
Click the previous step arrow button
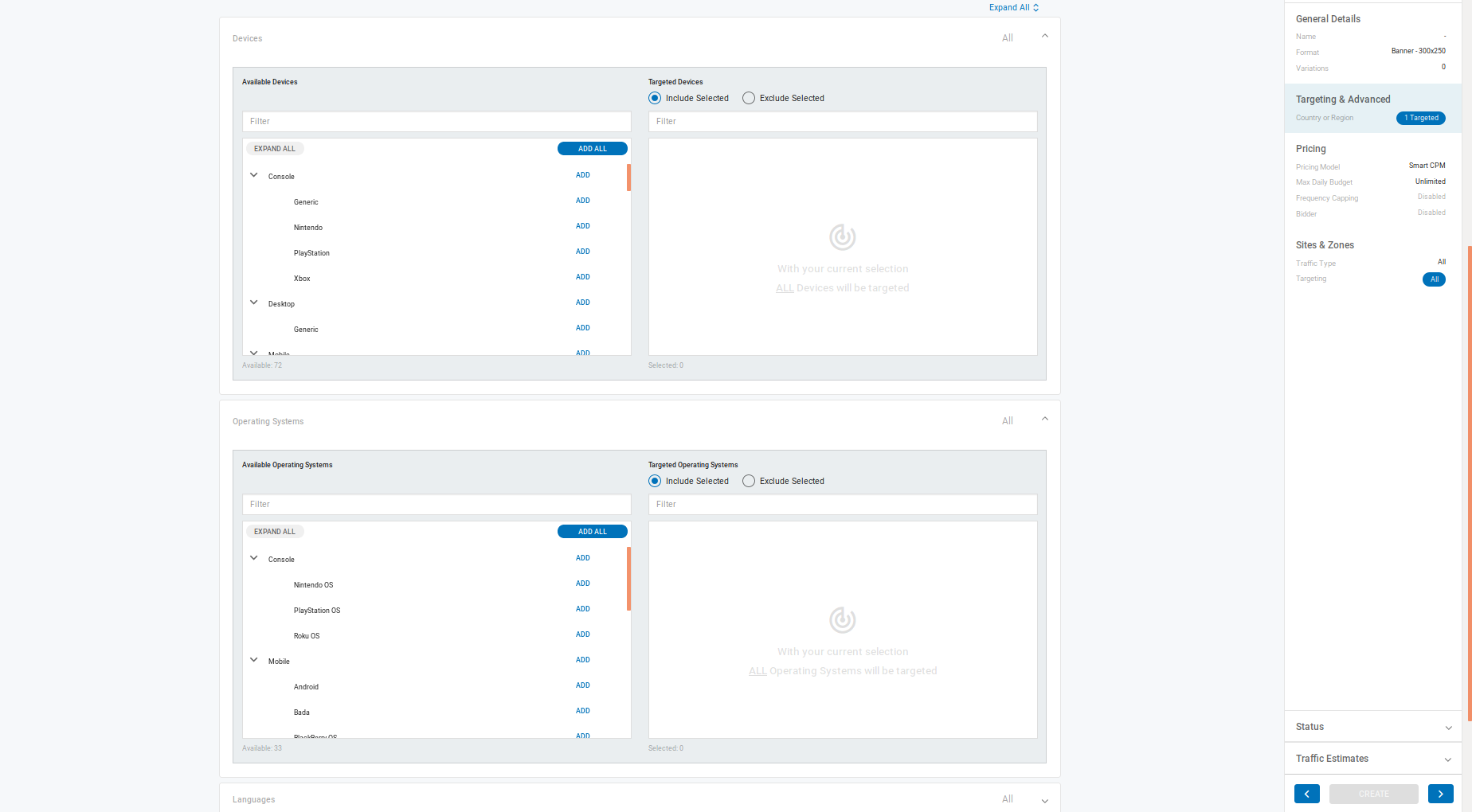pyautogui.click(x=1306, y=794)
